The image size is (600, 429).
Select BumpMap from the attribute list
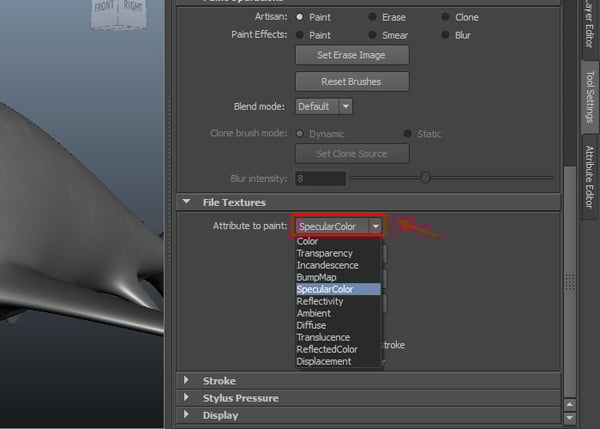click(316, 277)
